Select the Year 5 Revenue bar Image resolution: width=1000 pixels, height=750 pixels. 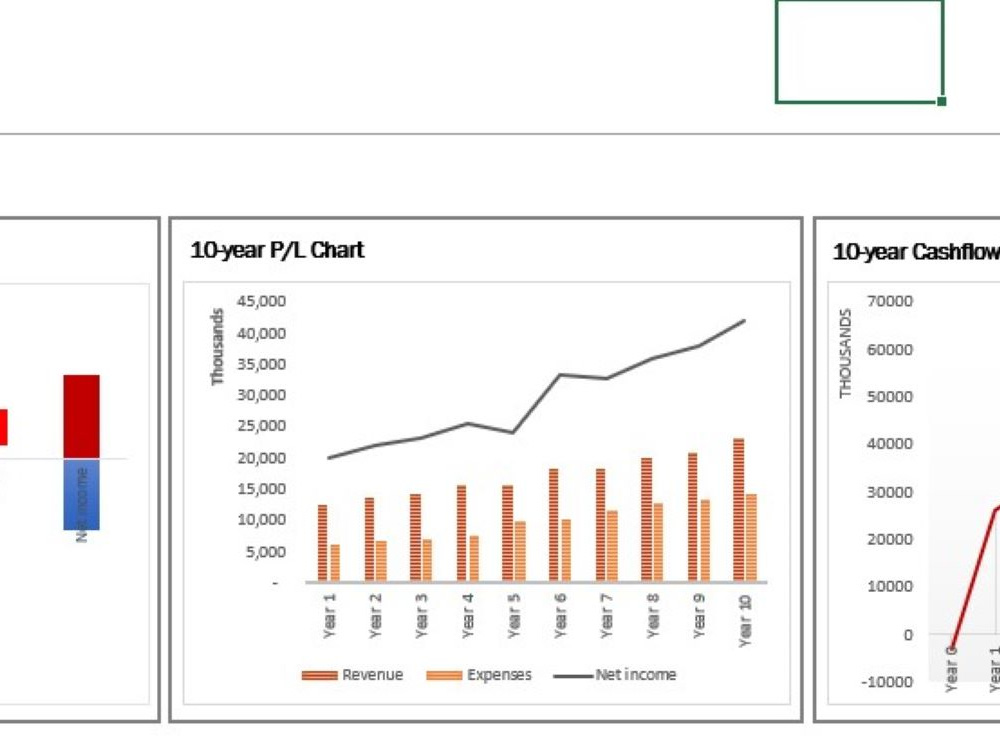(x=507, y=533)
